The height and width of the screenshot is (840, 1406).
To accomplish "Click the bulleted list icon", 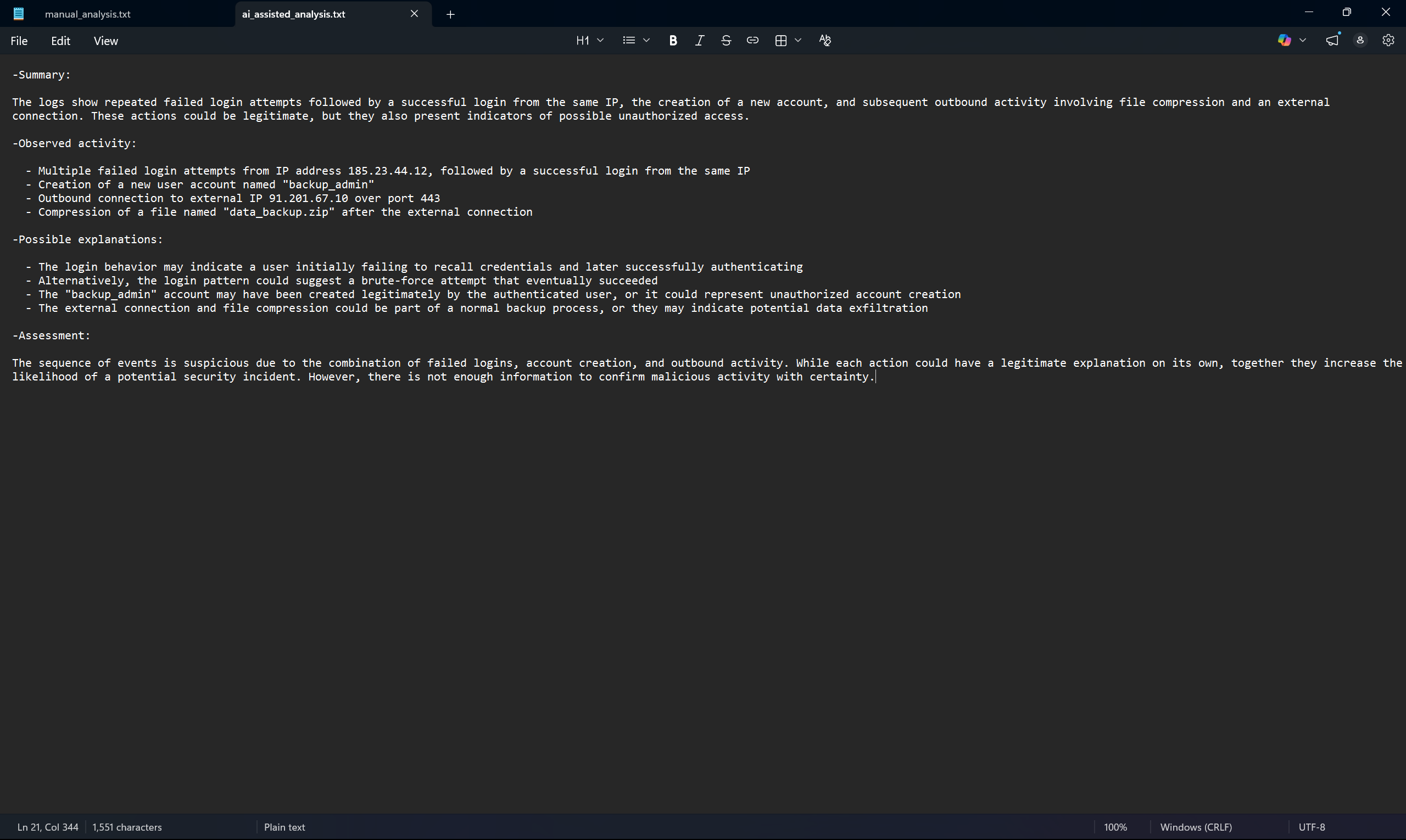I will tap(628, 40).
